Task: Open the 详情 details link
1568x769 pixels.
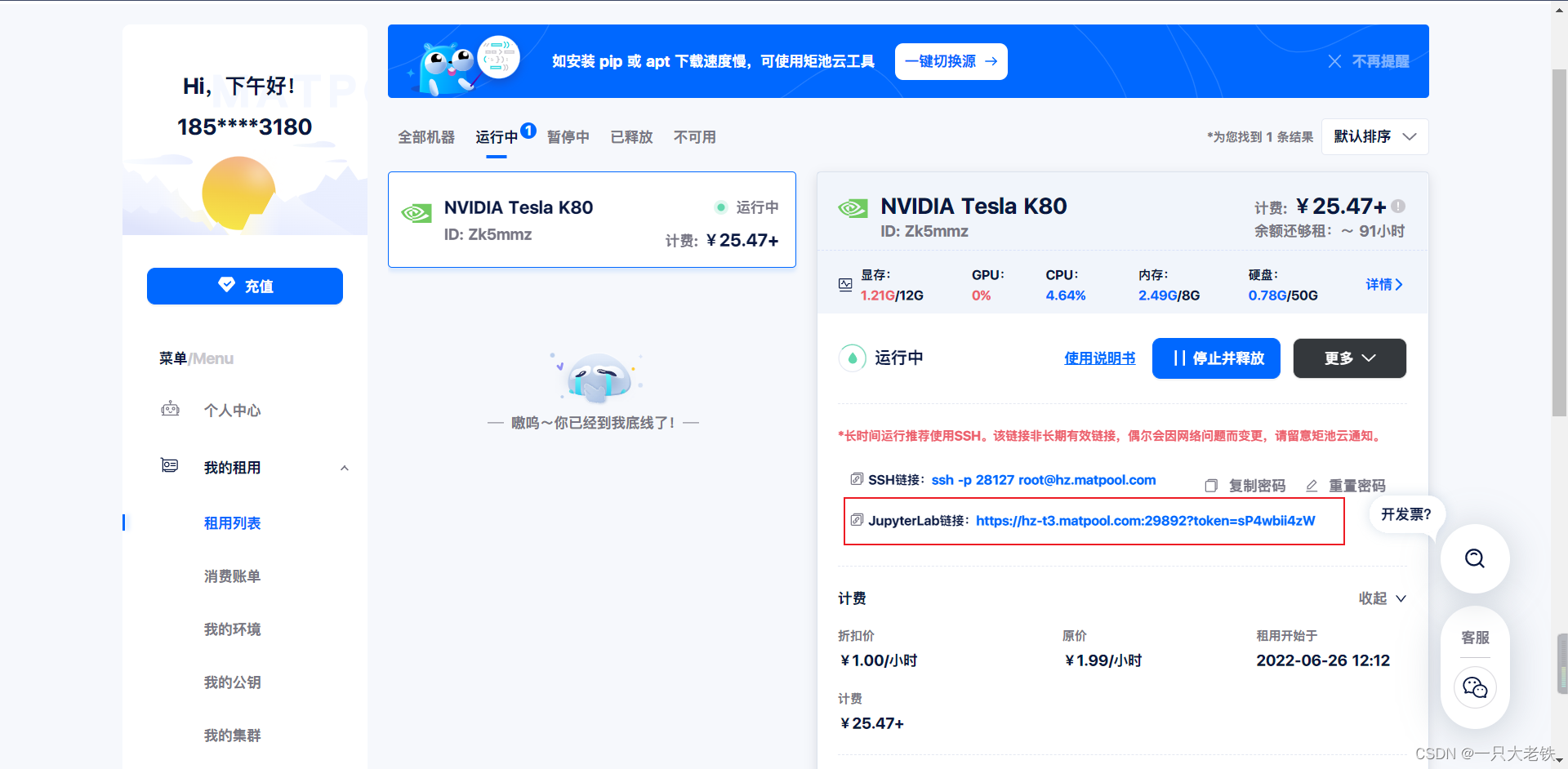Action: click(x=1384, y=284)
